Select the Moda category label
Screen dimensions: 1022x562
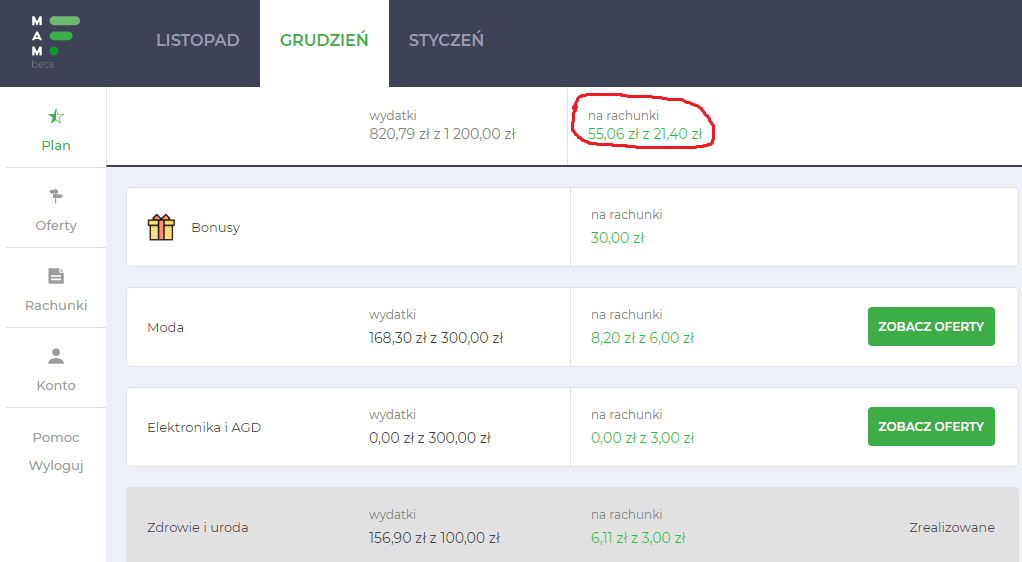(165, 328)
